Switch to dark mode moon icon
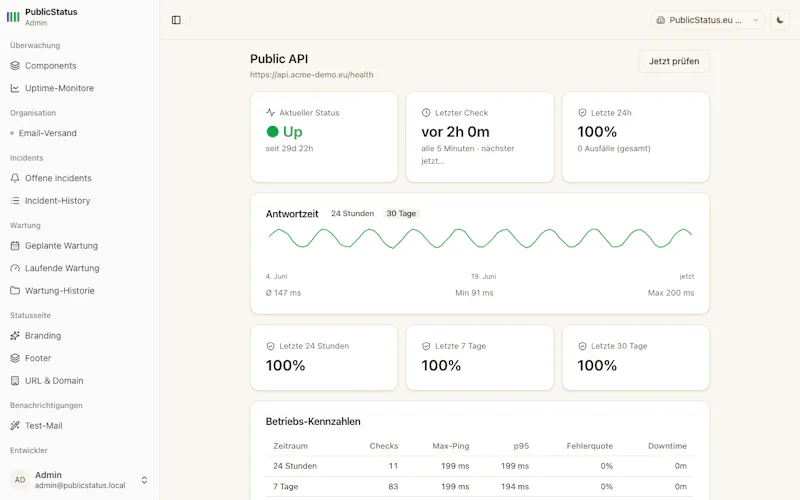The width and height of the screenshot is (800, 500). point(780,20)
